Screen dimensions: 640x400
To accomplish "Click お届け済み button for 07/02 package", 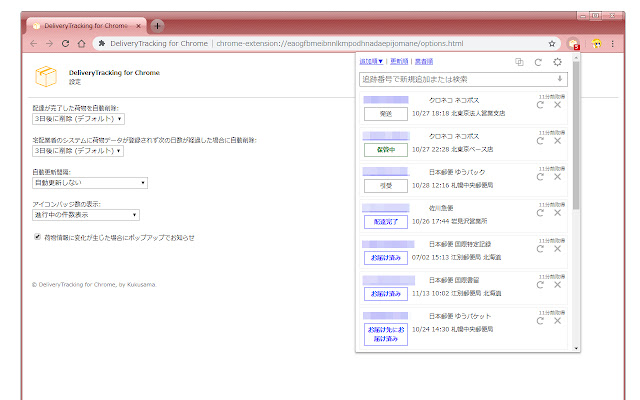I will [x=386, y=258].
